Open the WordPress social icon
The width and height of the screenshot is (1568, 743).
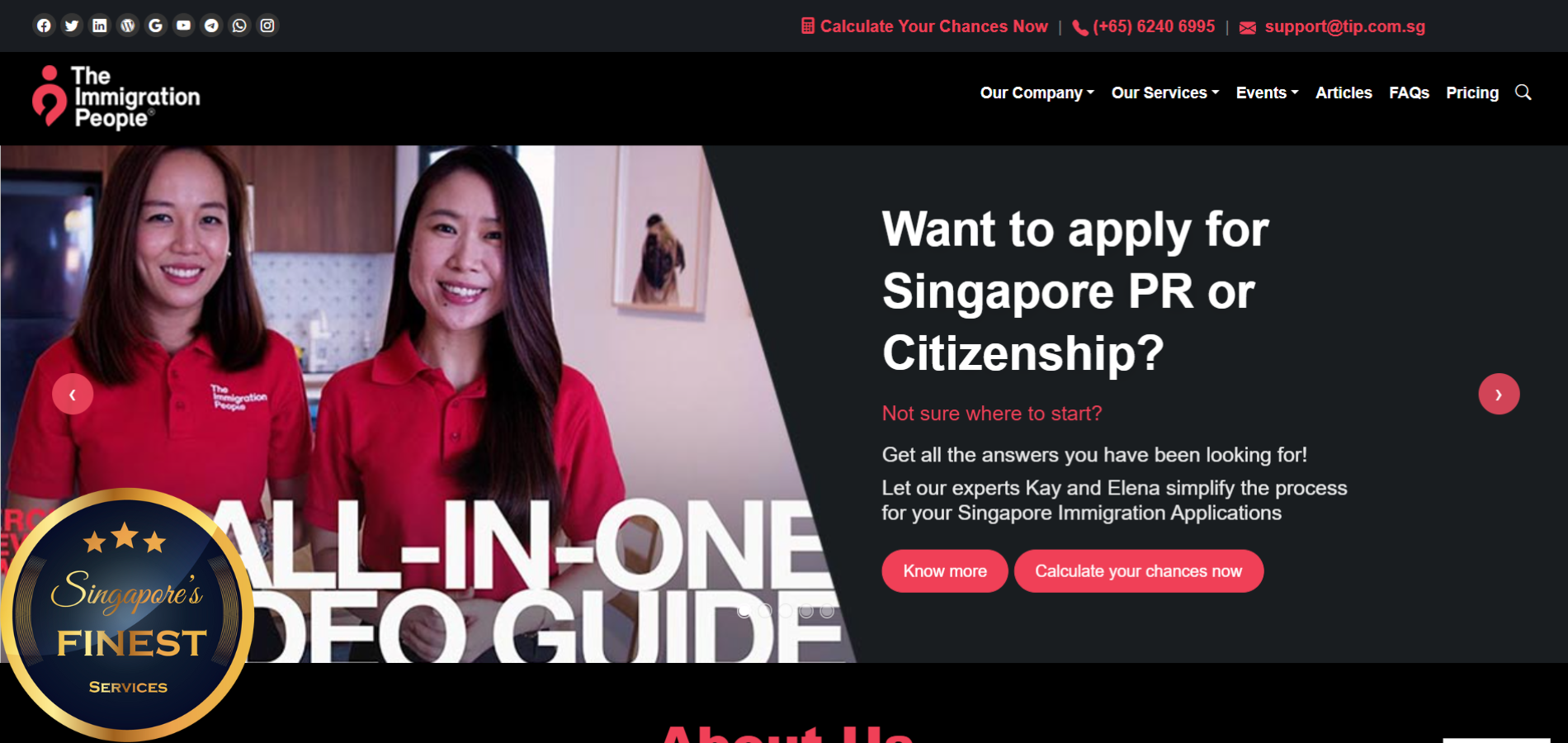[x=128, y=26]
